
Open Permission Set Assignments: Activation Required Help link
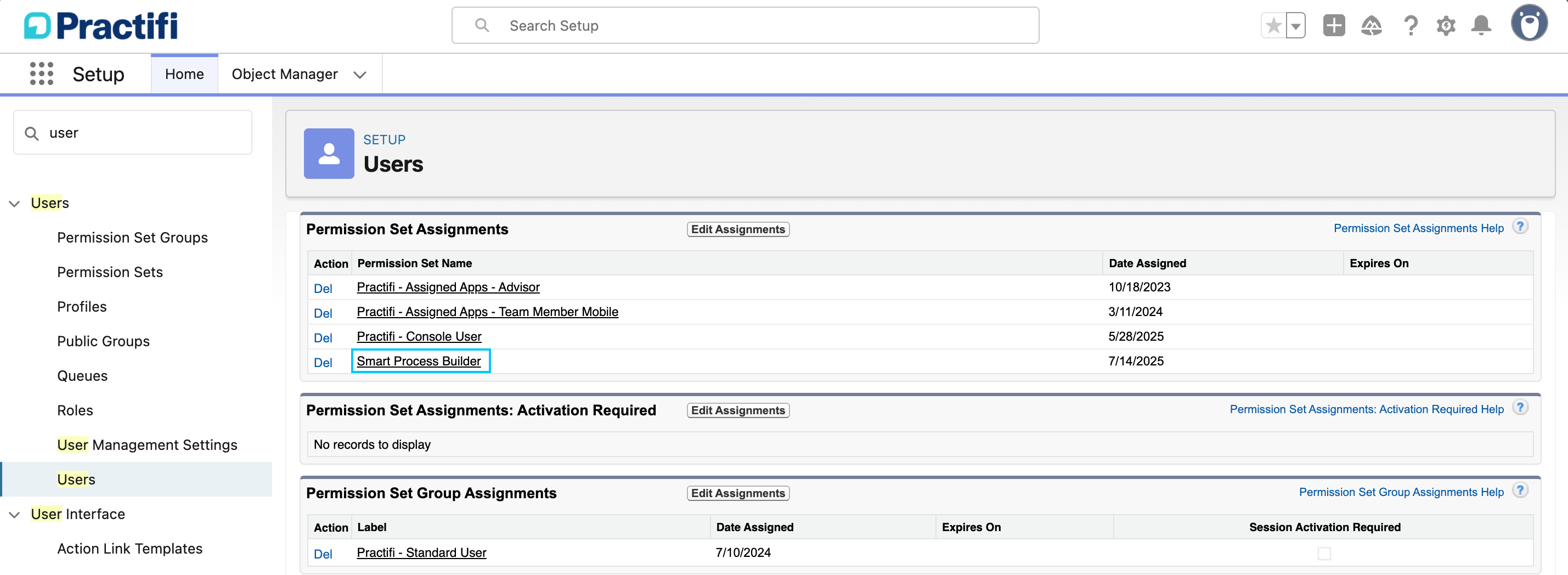coord(1366,409)
